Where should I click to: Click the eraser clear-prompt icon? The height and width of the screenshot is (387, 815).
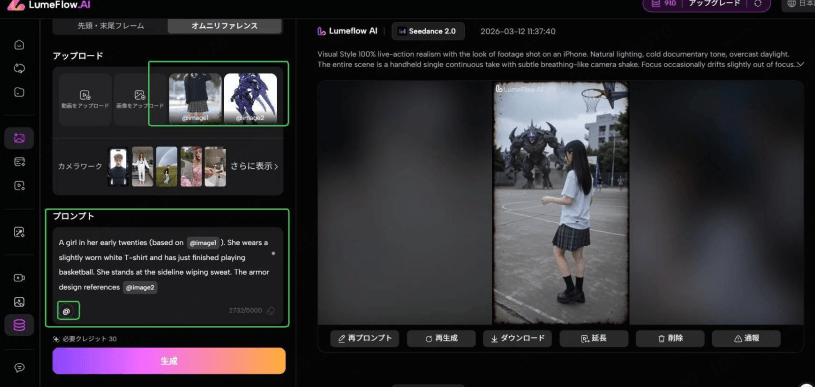(x=270, y=311)
